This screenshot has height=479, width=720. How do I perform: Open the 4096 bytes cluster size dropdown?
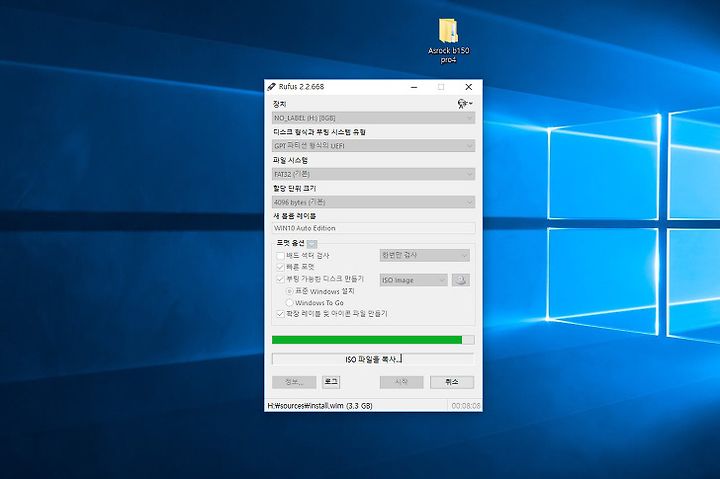click(x=373, y=202)
